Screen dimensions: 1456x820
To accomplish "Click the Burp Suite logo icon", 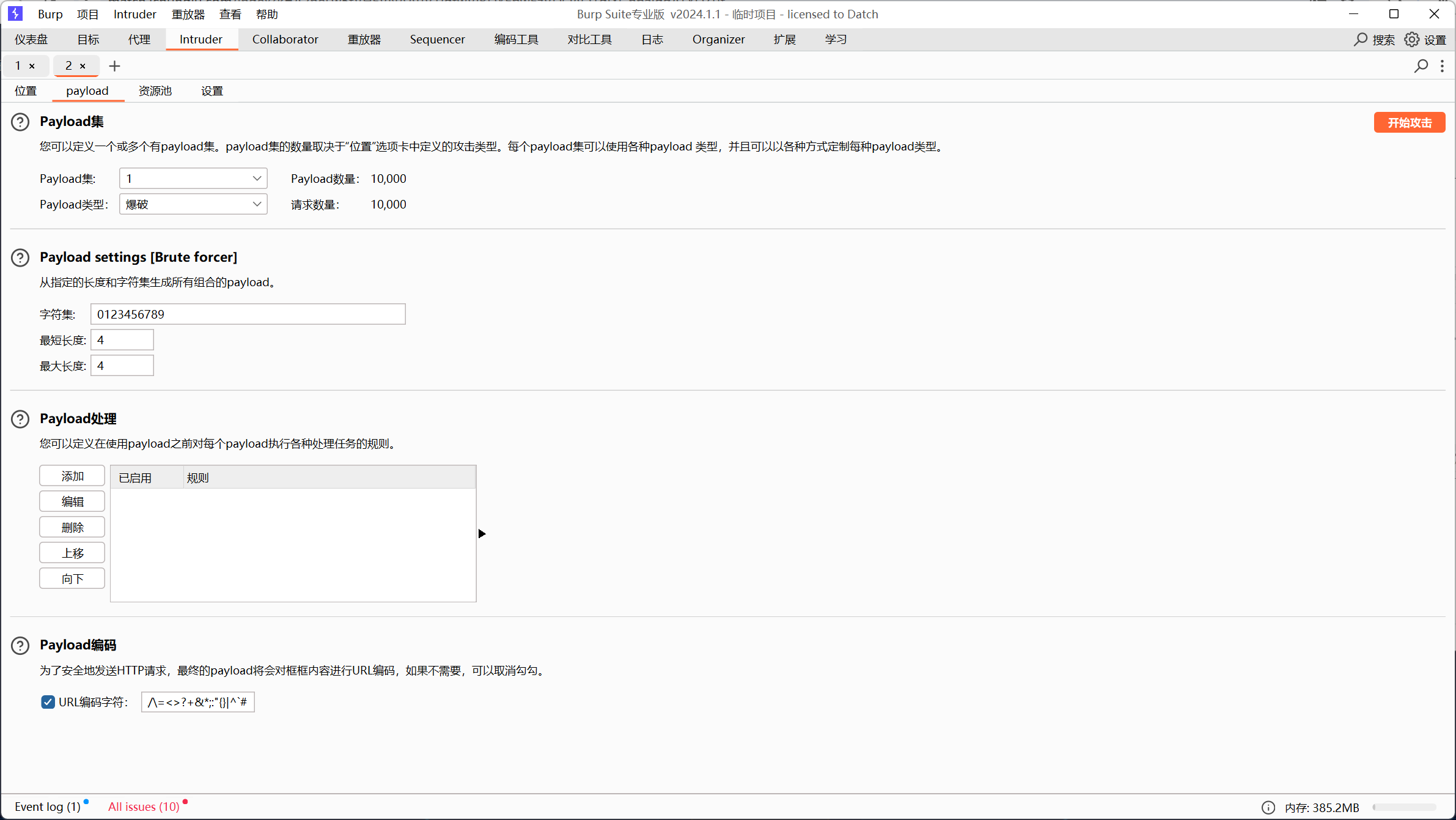I will [15, 13].
